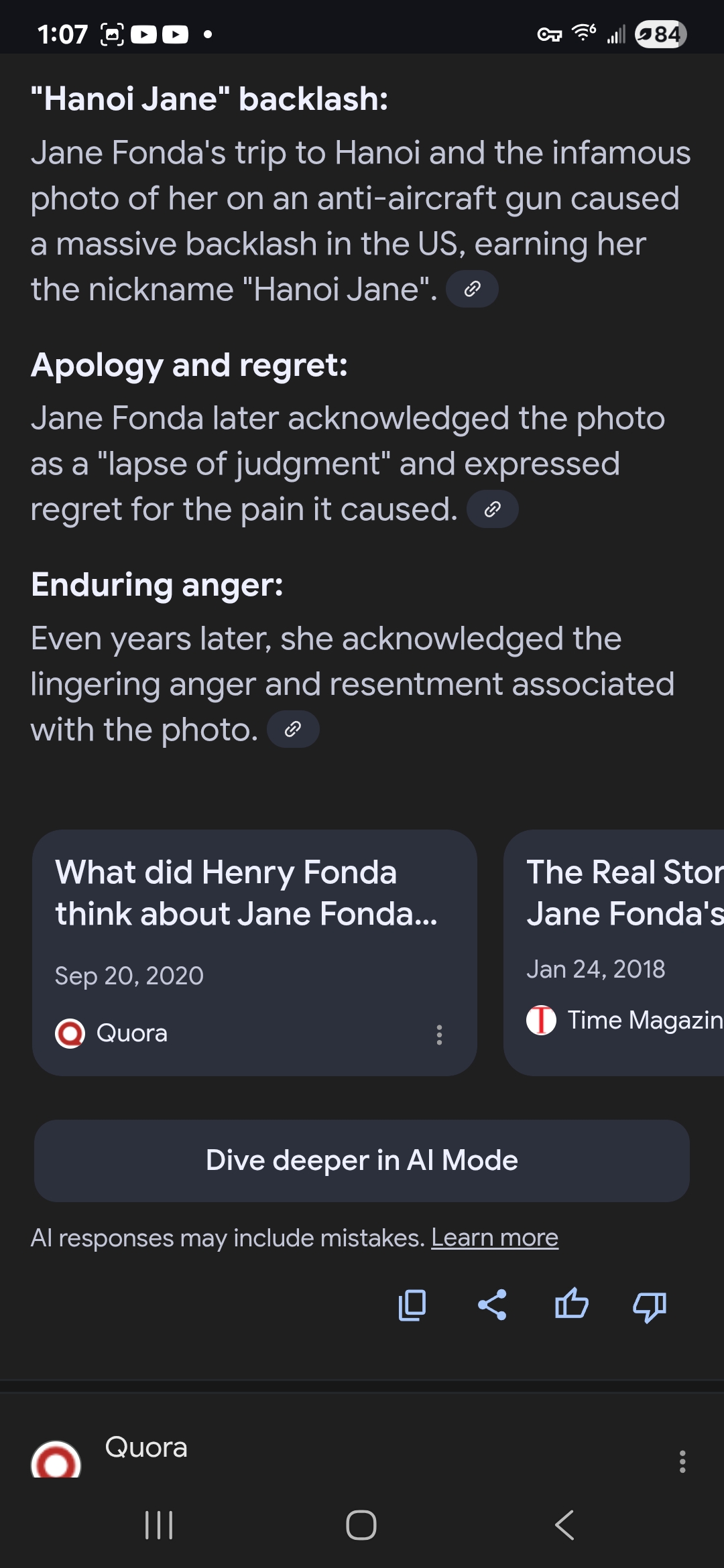
Task: Tap the Android home navigation button
Action: 361,1525
